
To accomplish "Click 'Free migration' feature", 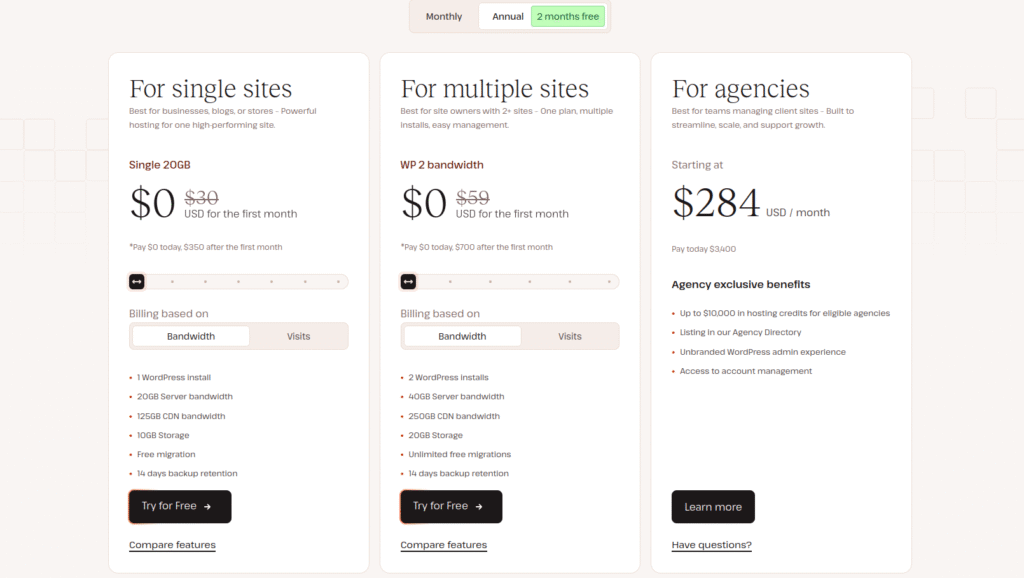I will click(166, 454).
